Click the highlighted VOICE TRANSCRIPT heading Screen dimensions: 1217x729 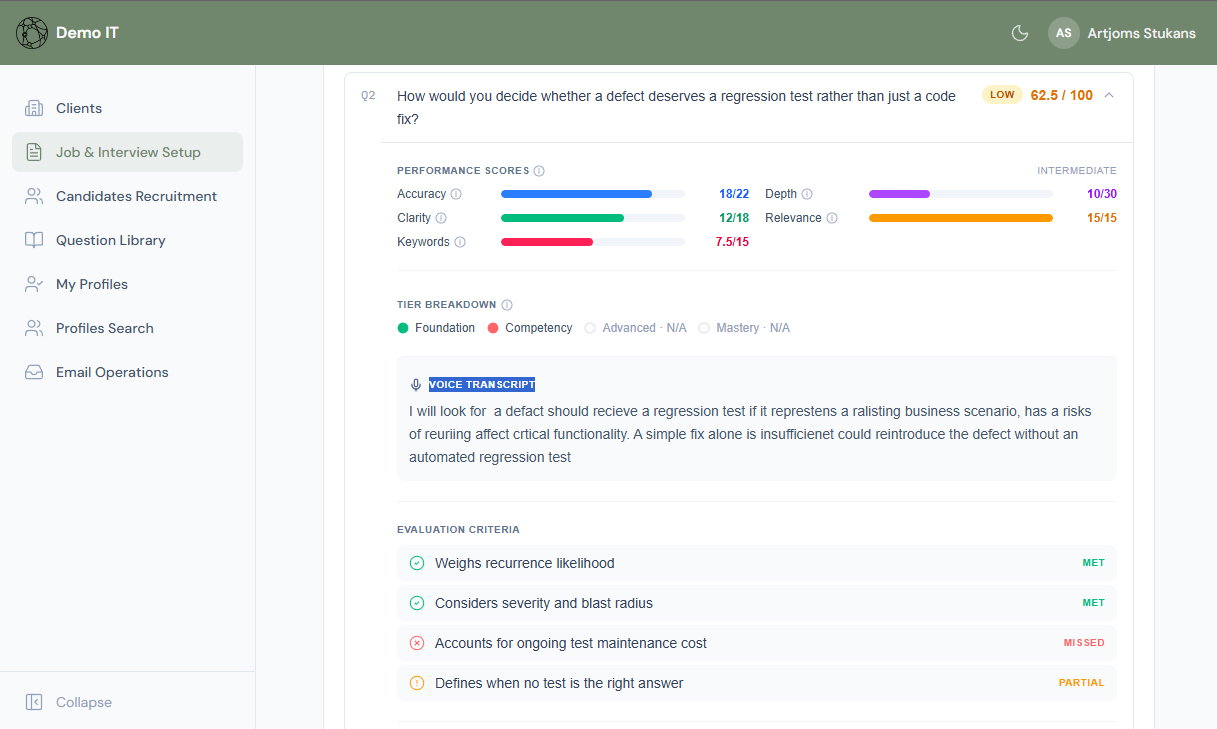pos(482,385)
